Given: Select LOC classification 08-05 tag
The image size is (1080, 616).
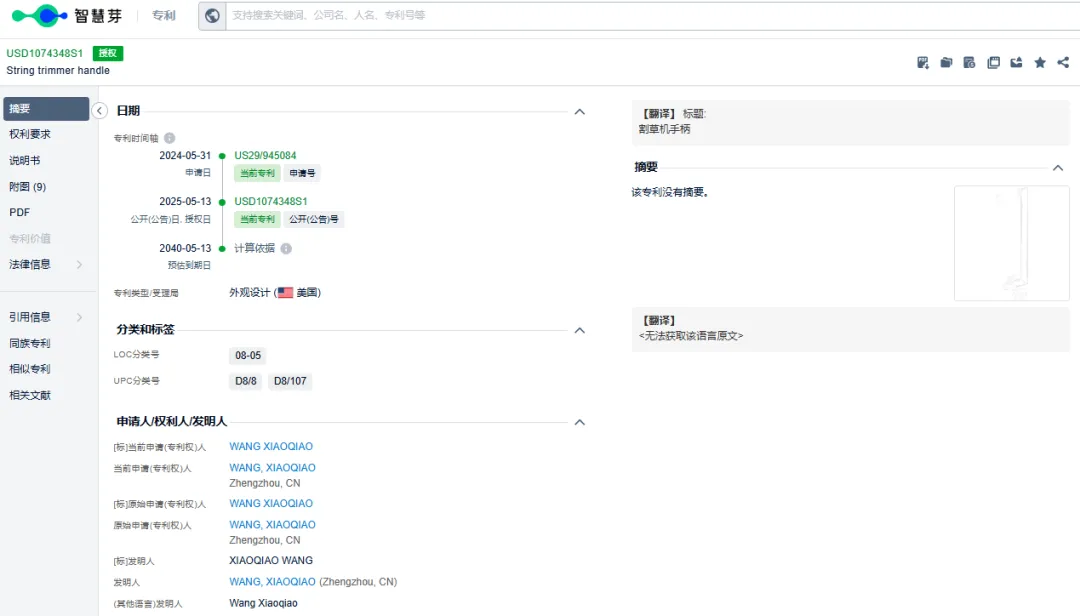Looking at the screenshot, I should [248, 356].
